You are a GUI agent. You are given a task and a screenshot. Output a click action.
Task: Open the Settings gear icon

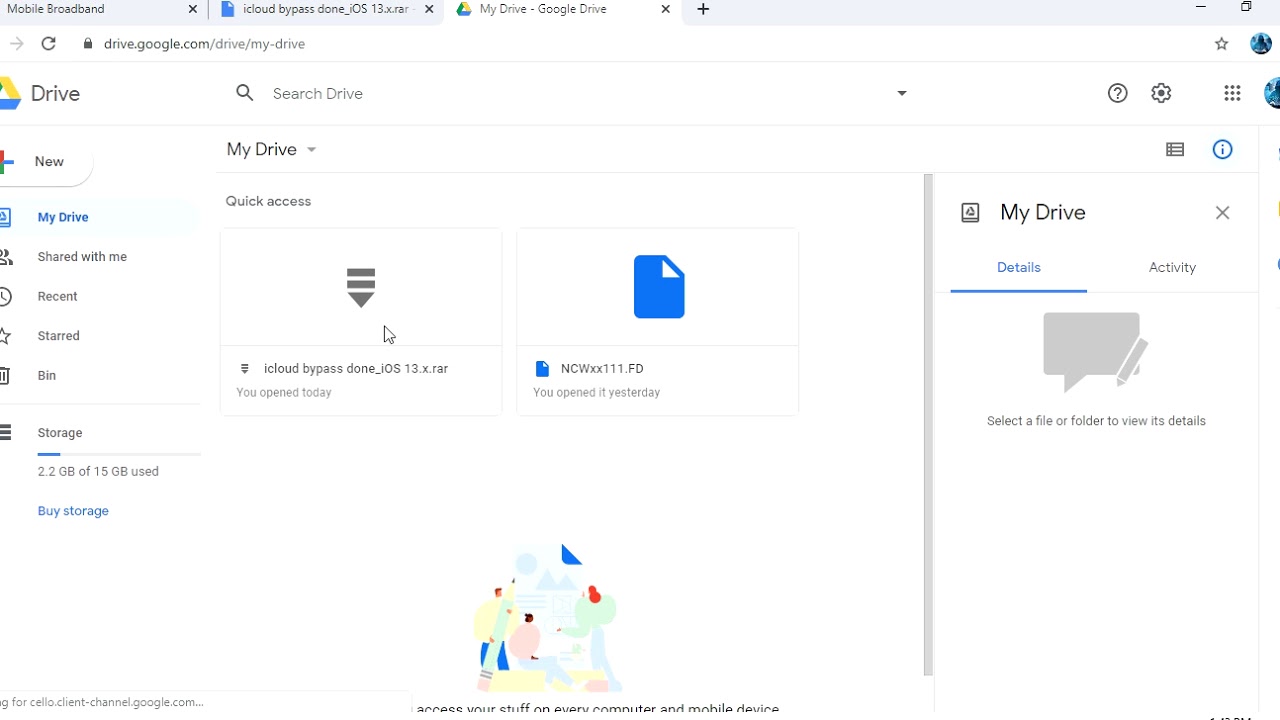1161,93
